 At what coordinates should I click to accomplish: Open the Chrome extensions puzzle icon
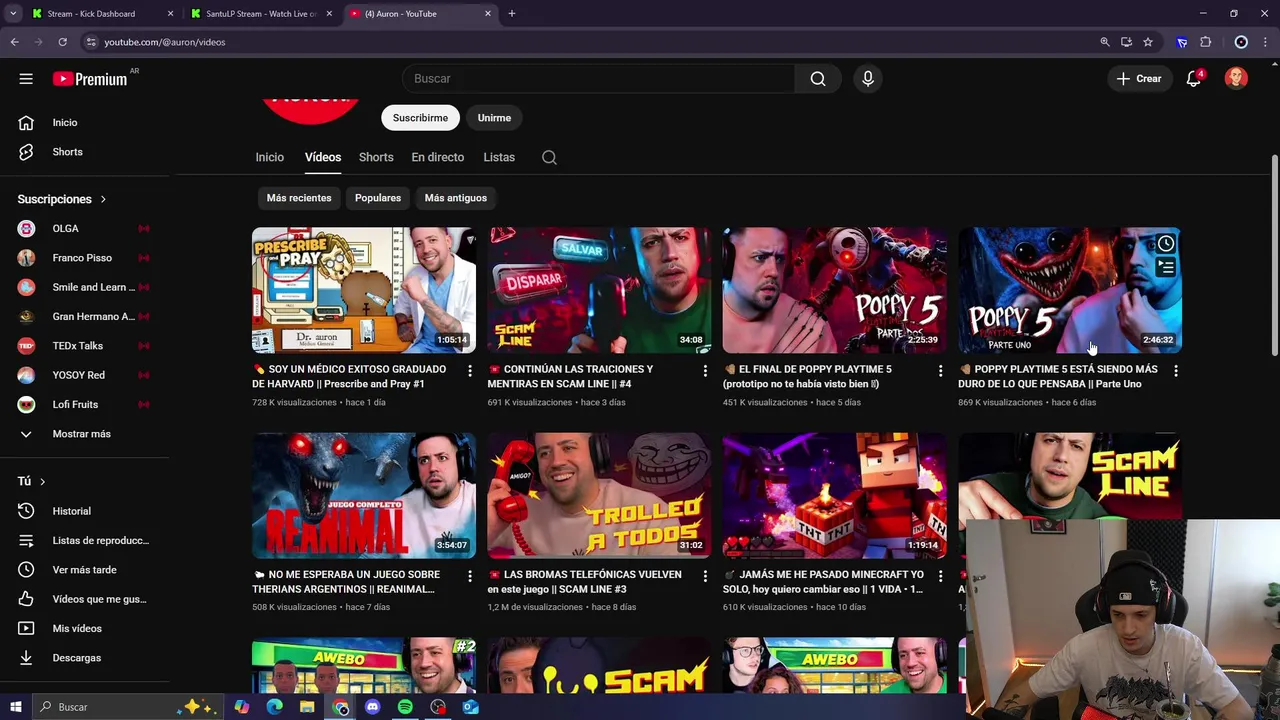click(1205, 42)
